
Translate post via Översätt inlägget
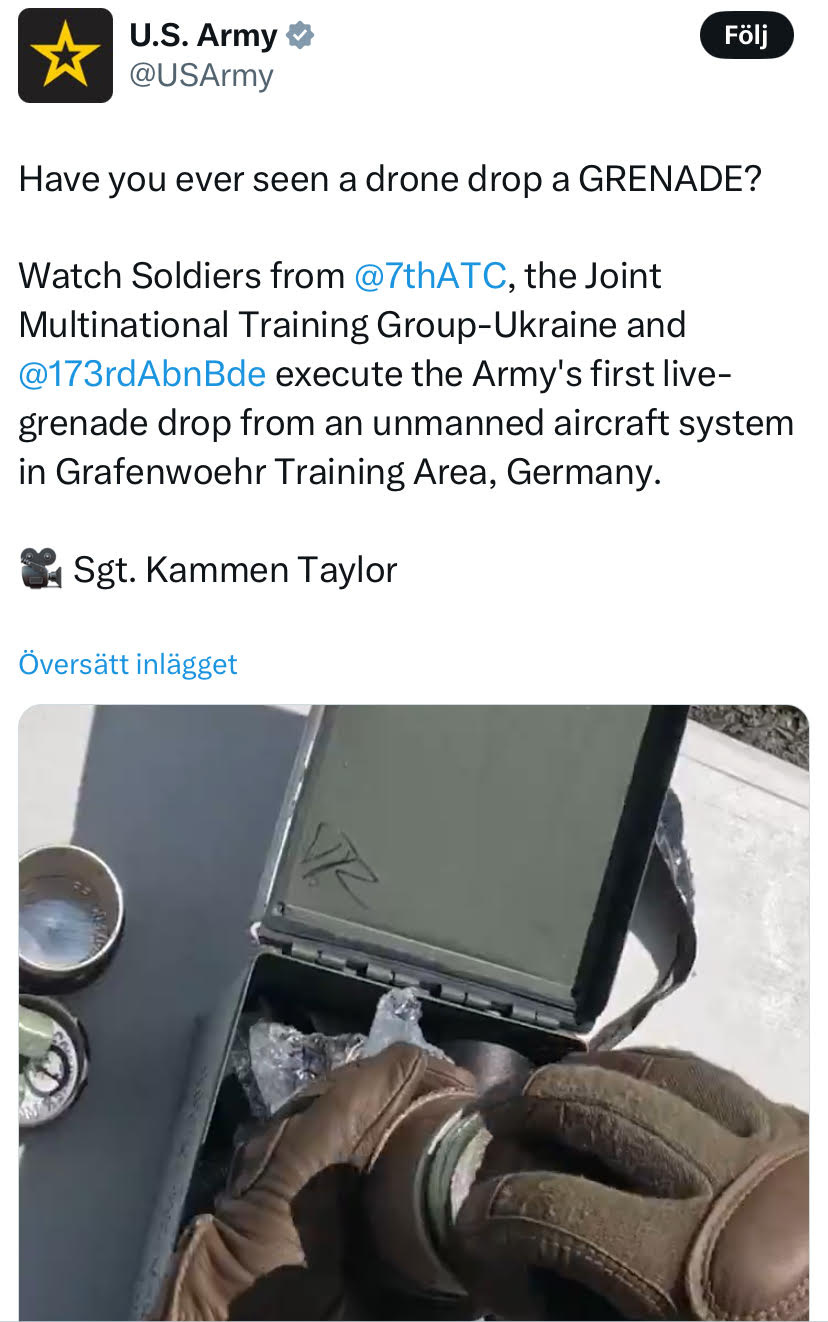[128, 664]
